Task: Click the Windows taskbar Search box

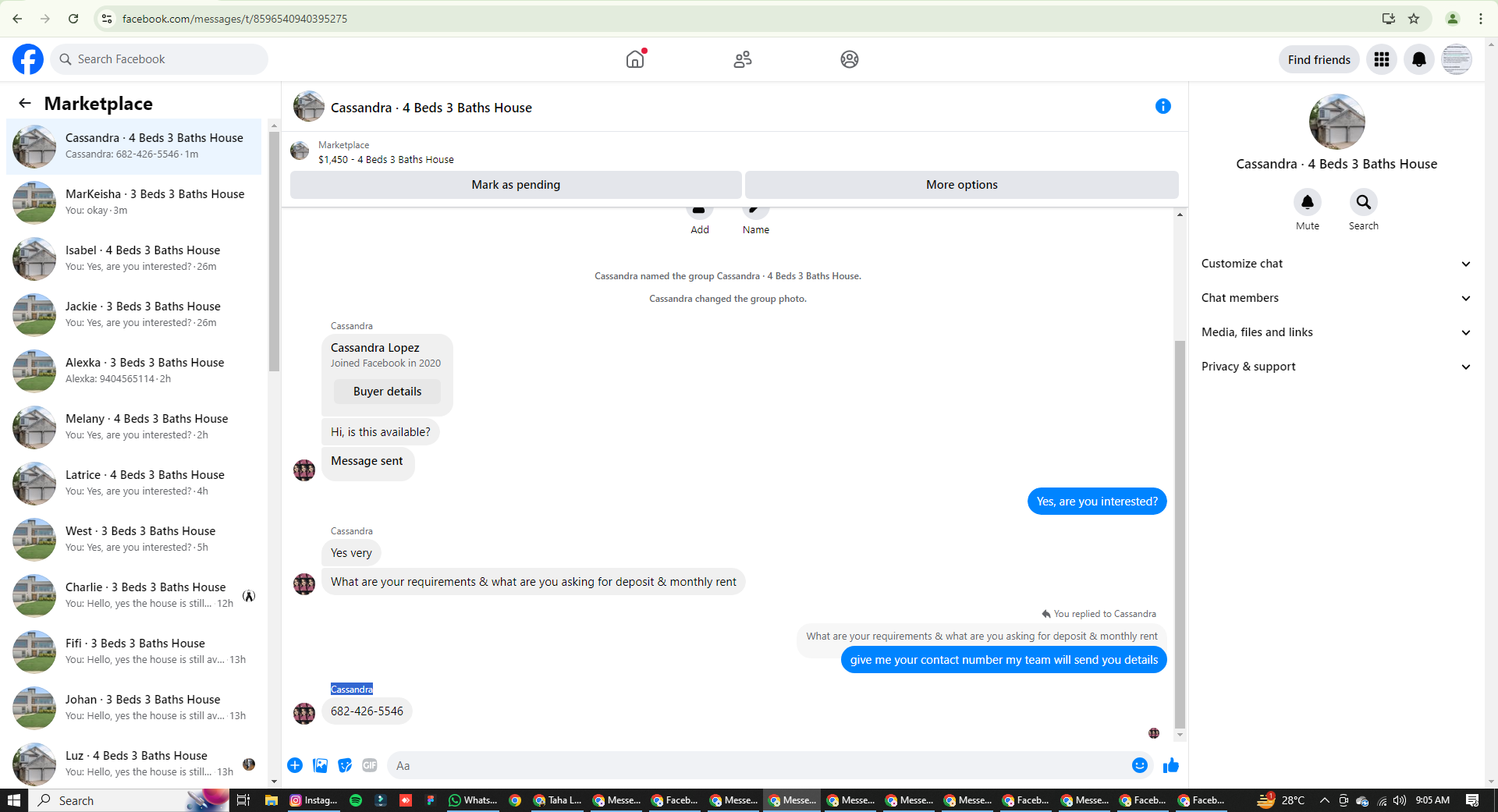Action: tap(130, 800)
